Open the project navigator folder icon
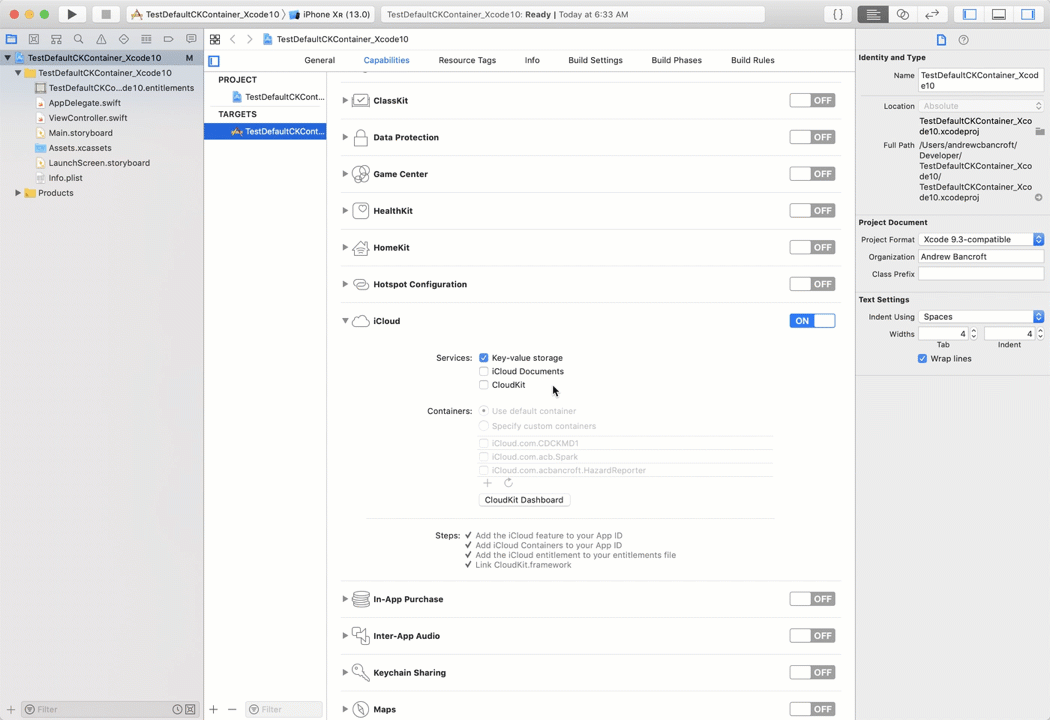1050x720 pixels. [11, 39]
